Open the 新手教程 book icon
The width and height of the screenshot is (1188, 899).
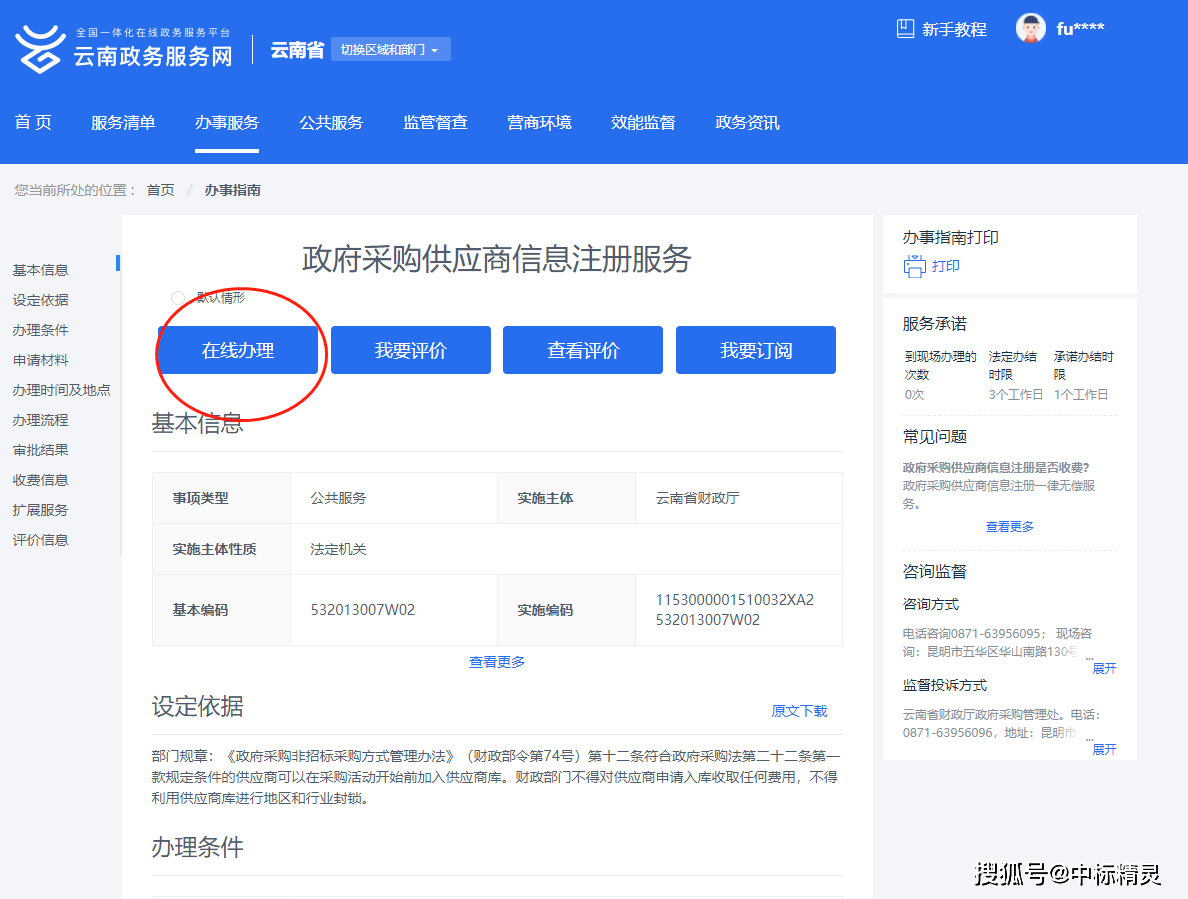[x=905, y=29]
